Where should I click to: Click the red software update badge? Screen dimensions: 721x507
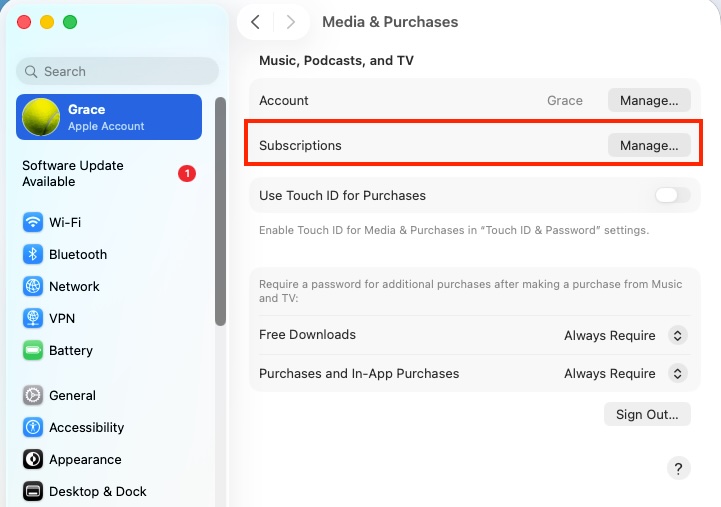187,174
